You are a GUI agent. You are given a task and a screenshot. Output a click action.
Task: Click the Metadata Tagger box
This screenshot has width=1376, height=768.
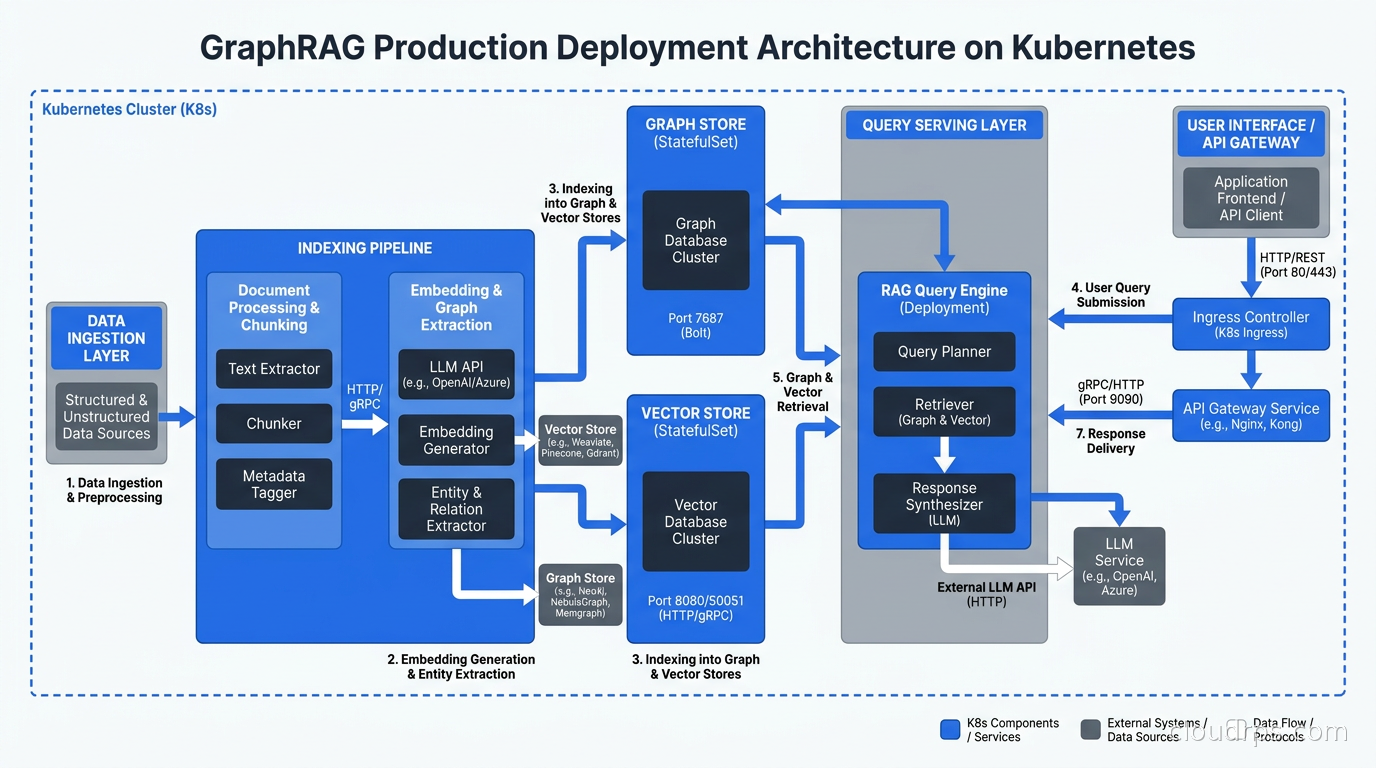274,485
